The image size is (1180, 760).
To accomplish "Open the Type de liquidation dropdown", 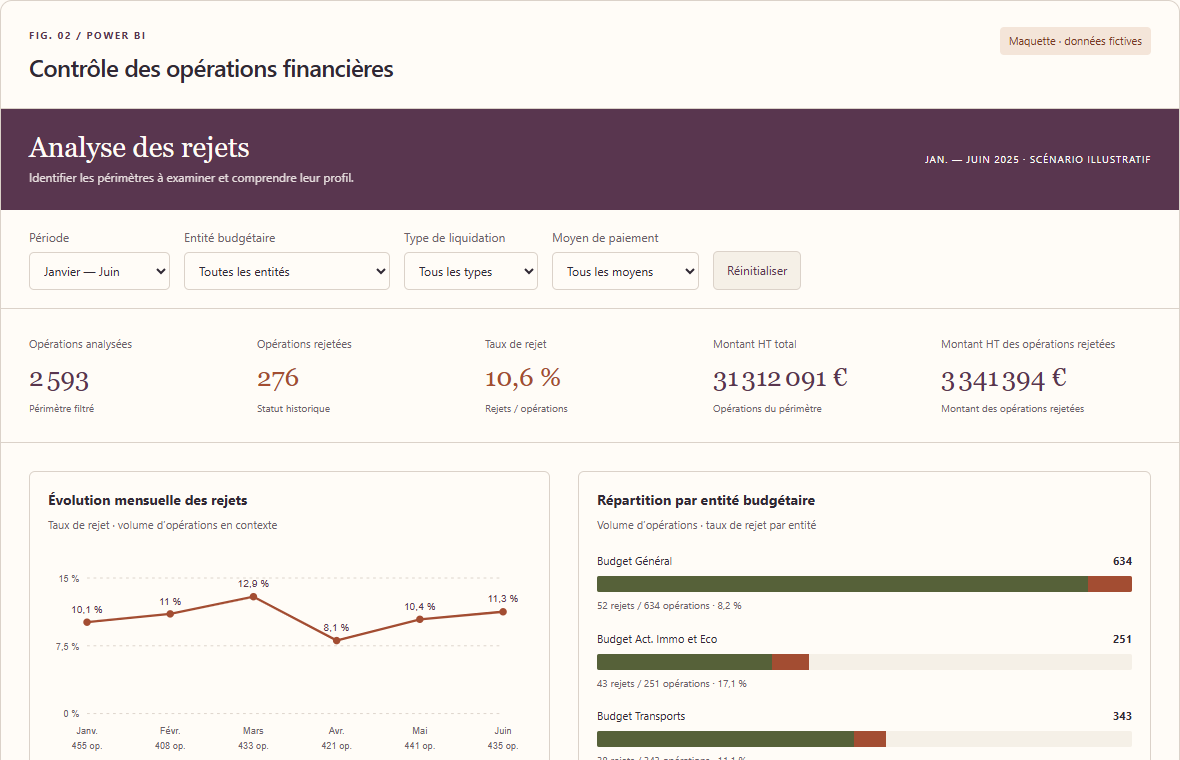I will (471, 271).
